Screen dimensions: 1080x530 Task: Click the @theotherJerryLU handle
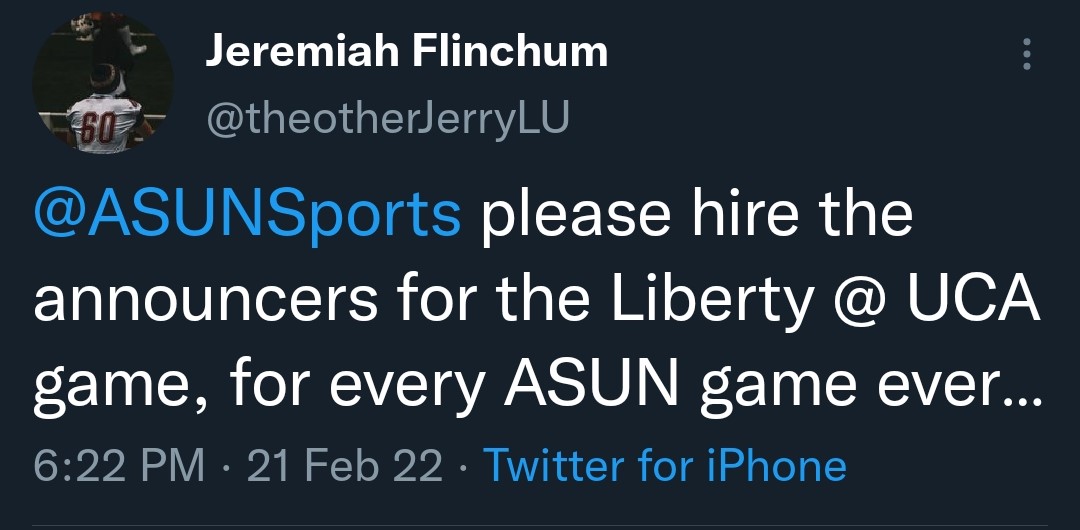tap(387, 118)
